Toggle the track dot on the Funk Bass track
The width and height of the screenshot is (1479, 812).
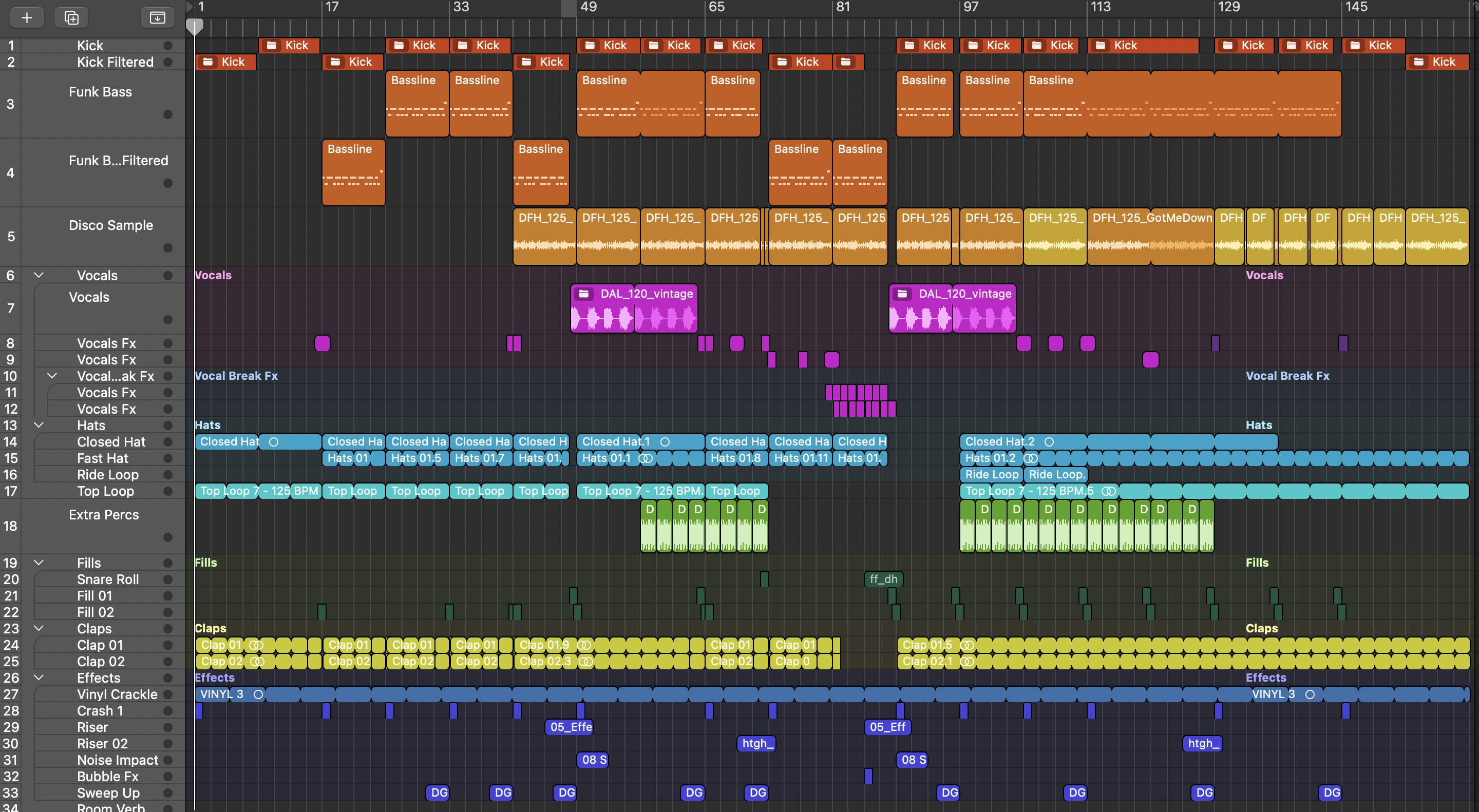pos(167,114)
